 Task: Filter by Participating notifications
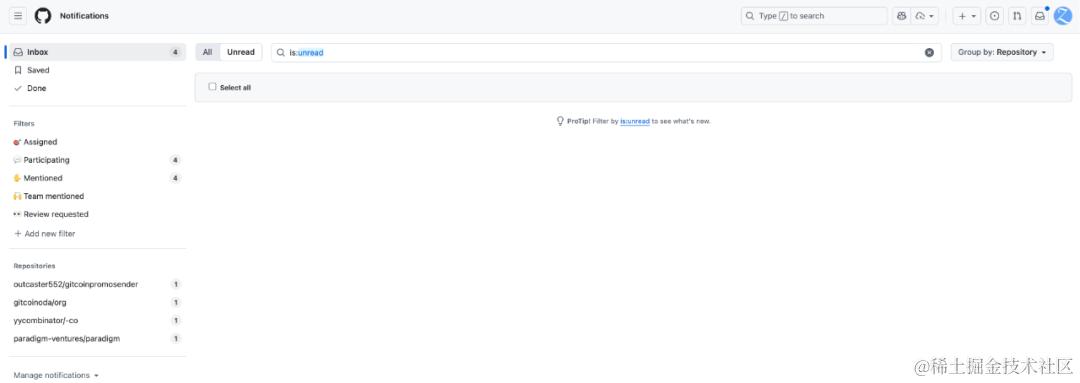[x=97, y=160]
